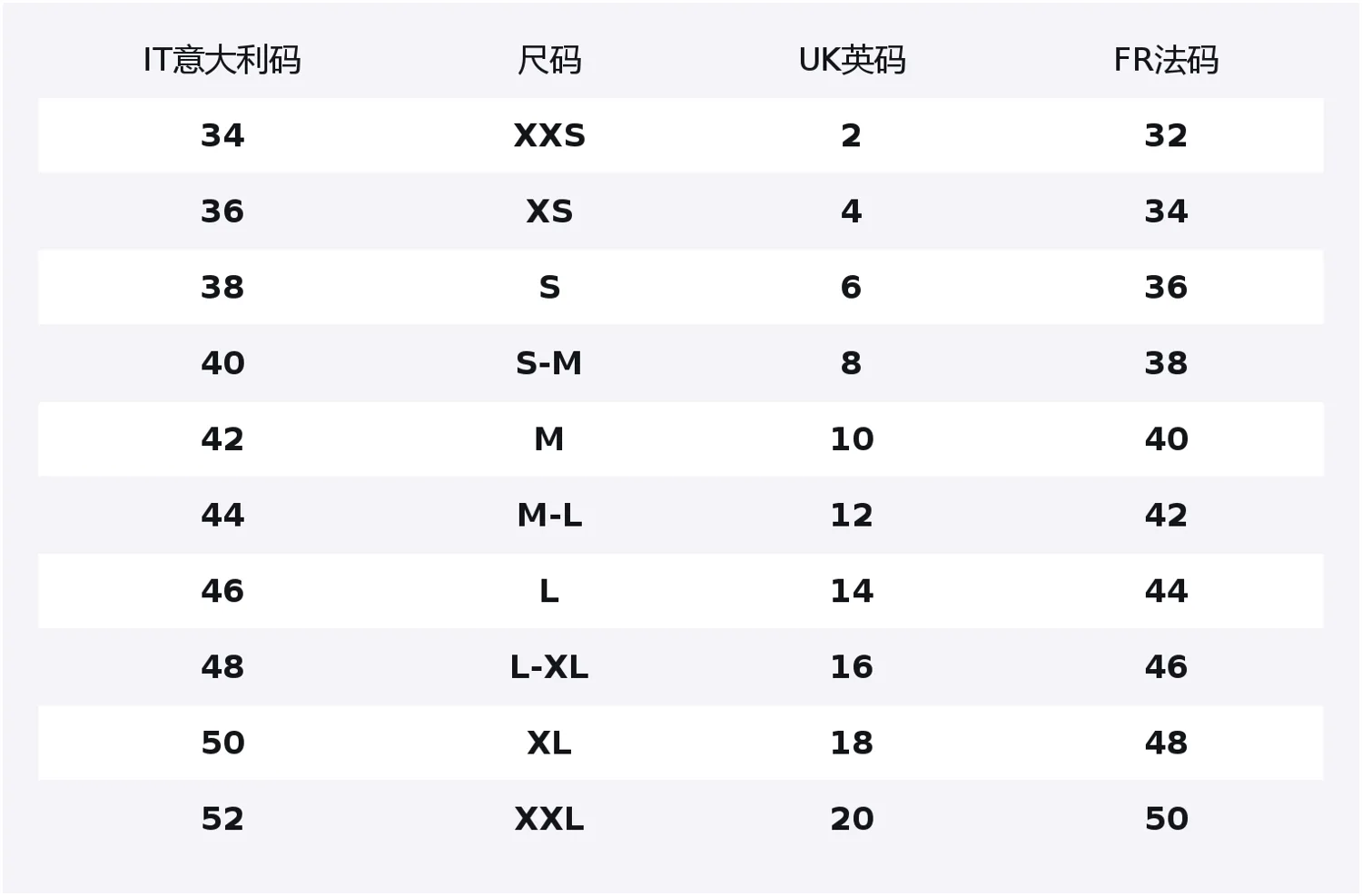Click the UK英码 column header
The image size is (1362, 896).
852,60
